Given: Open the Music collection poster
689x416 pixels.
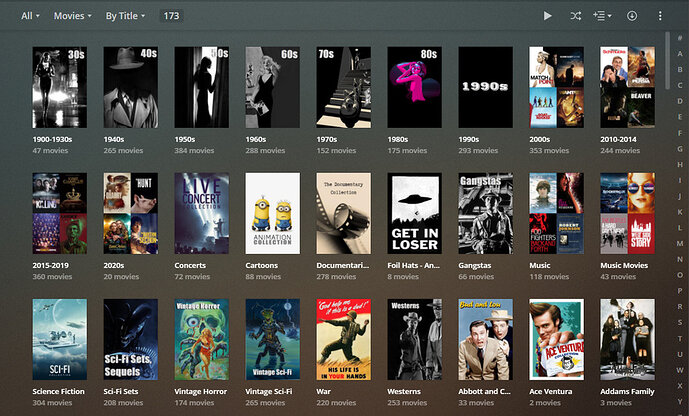Looking at the screenshot, I should pyautogui.click(x=556, y=213).
